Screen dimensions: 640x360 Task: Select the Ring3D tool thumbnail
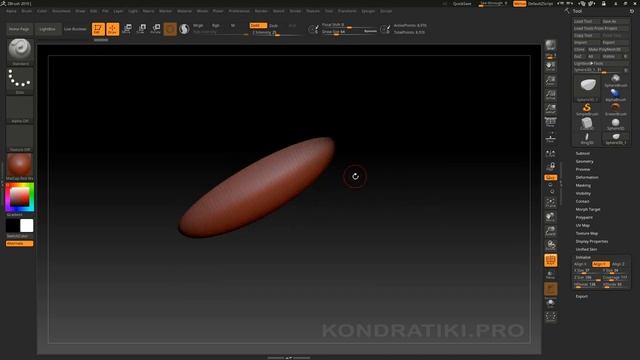pos(587,138)
